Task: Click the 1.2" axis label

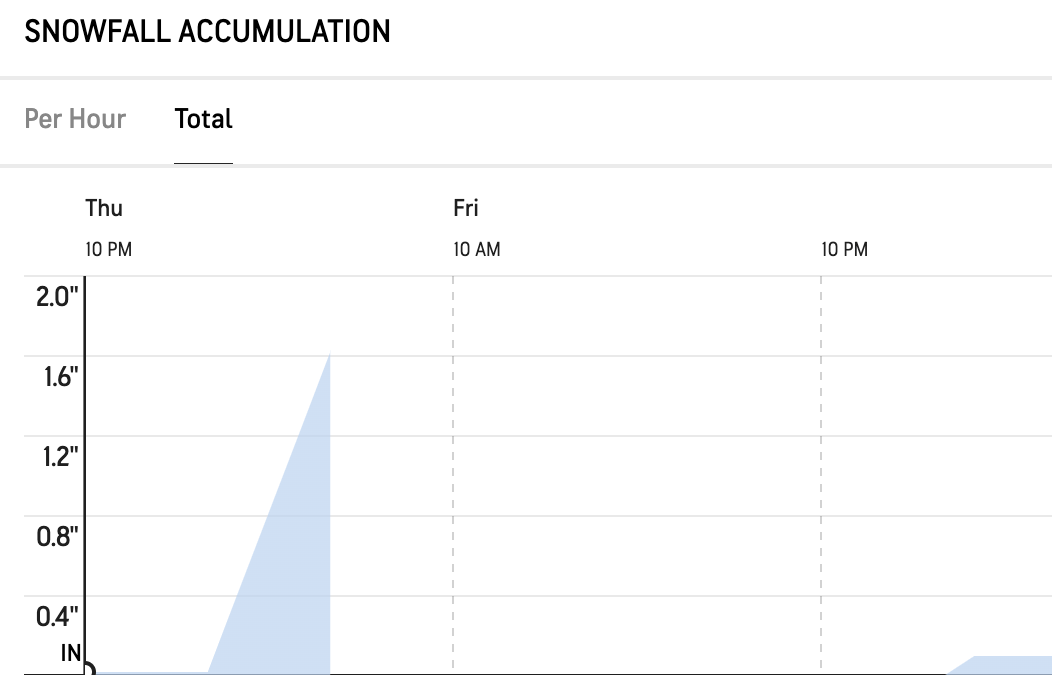Action: coord(60,457)
